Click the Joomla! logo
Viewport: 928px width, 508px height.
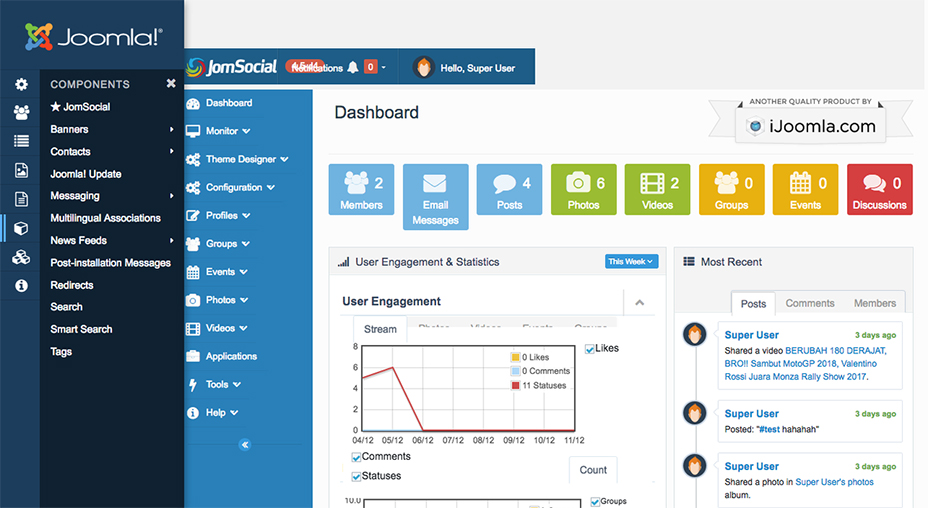[x=93, y=37]
